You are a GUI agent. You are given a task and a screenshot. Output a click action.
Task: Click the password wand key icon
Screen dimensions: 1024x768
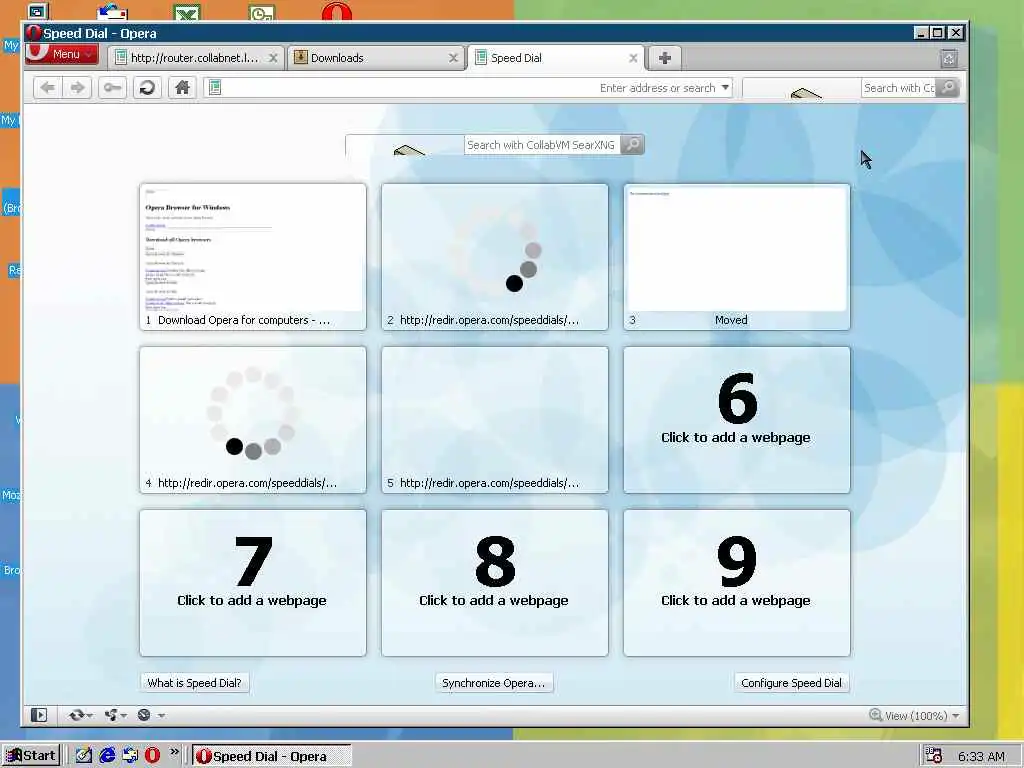tap(112, 88)
